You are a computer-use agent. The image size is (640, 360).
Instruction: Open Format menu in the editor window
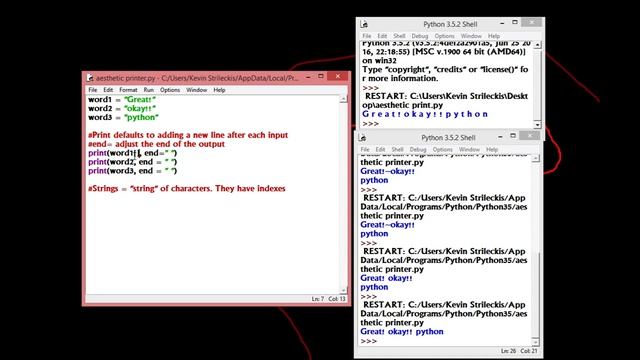pyautogui.click(x=128, y=90)
